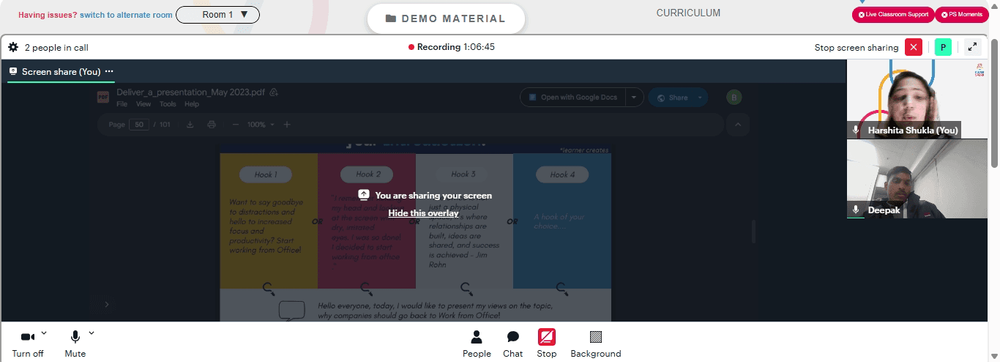Click magnifier icon under Hook 1
The image size is (1000, 362).
pos(269,289)
